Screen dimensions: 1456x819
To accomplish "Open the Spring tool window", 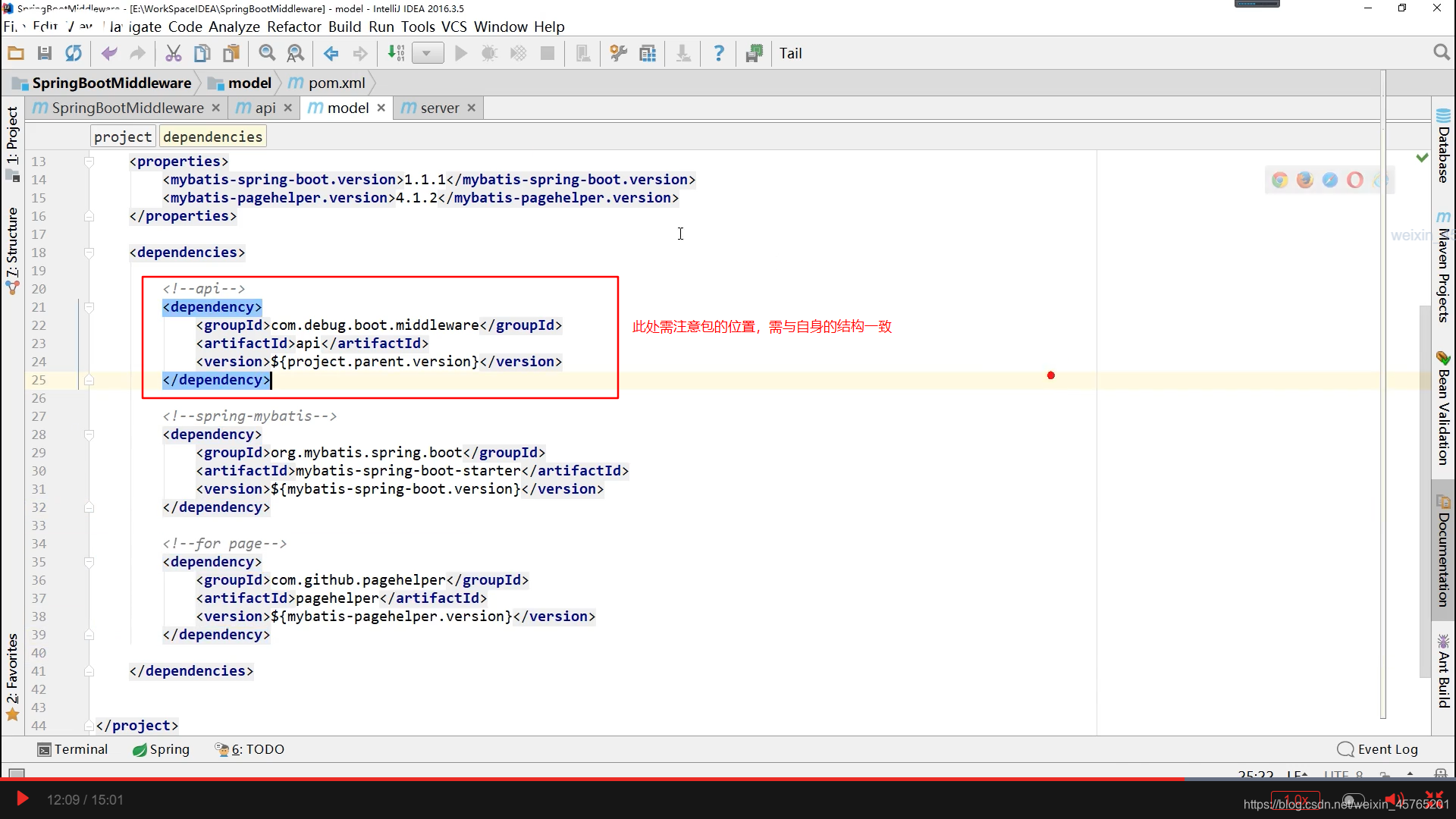I will tap(161, 749).
